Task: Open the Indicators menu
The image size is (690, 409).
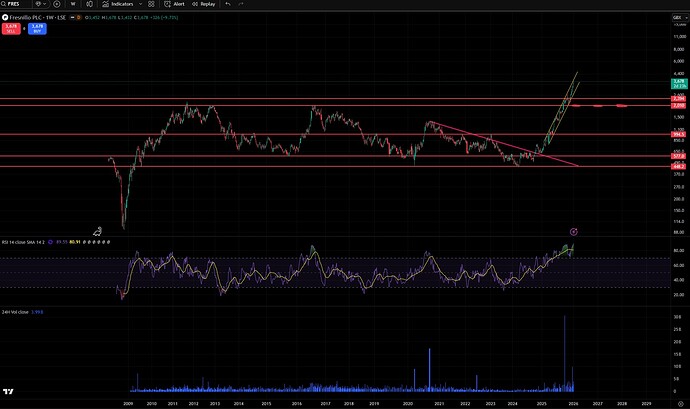Action: (122, 4)
